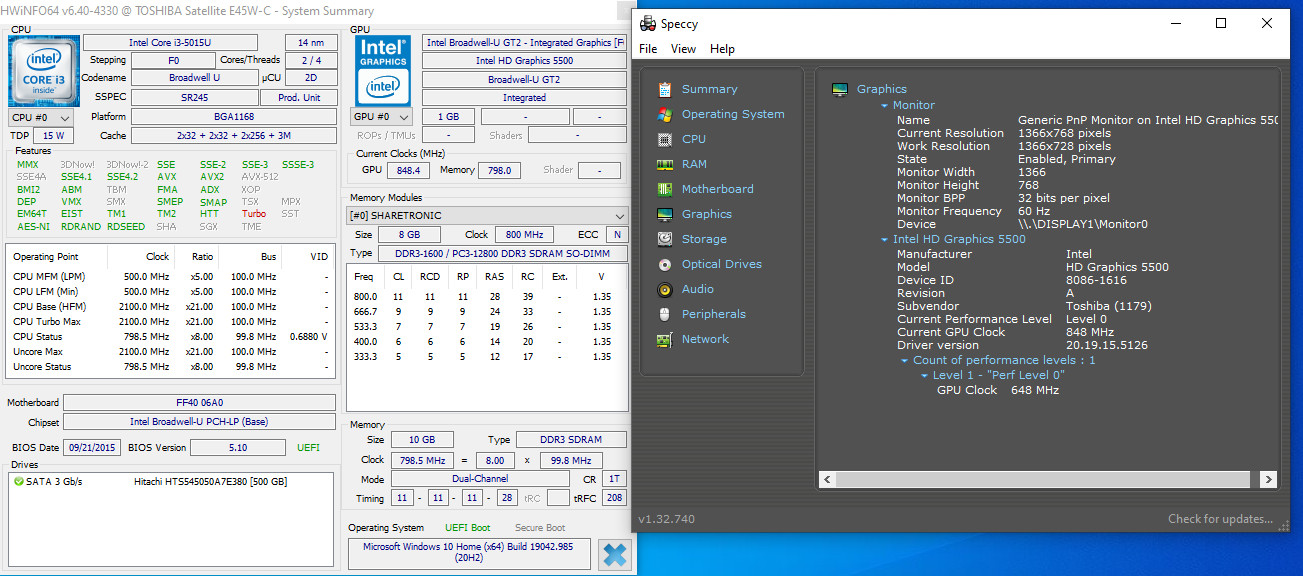Click the Secure Boot label
Image resolution: width=1303 pixels, height=576 pixels.
pos(540,527)
